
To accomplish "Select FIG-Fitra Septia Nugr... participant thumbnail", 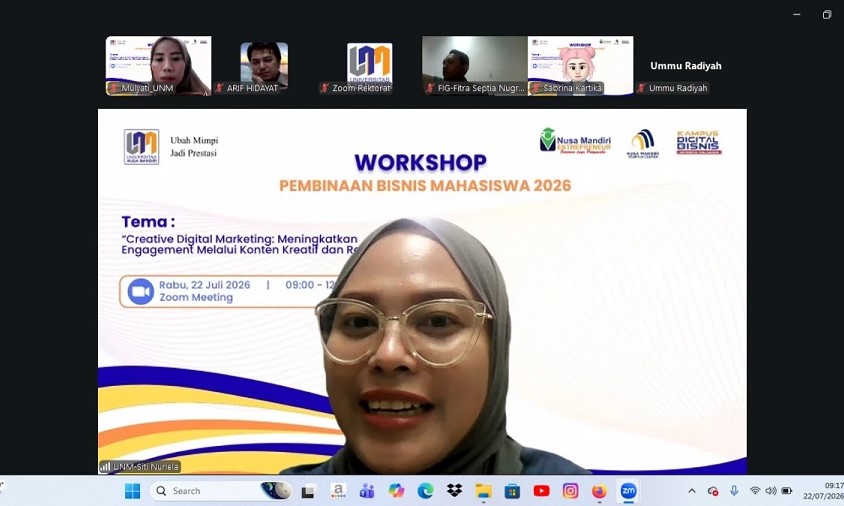I will click(475, 66).
